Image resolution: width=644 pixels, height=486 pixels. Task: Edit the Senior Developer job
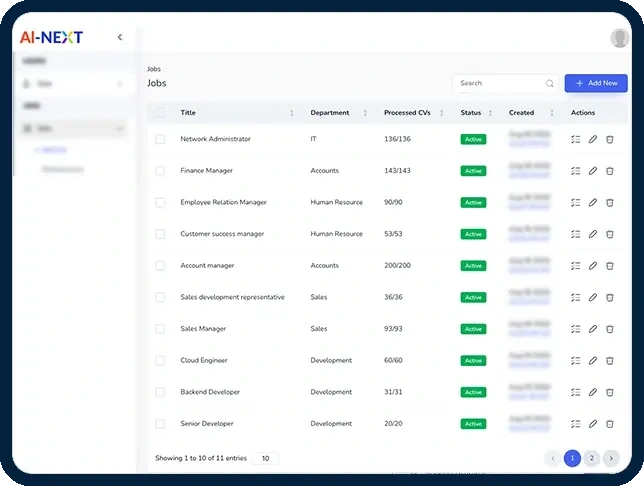[x=593, y=424]
